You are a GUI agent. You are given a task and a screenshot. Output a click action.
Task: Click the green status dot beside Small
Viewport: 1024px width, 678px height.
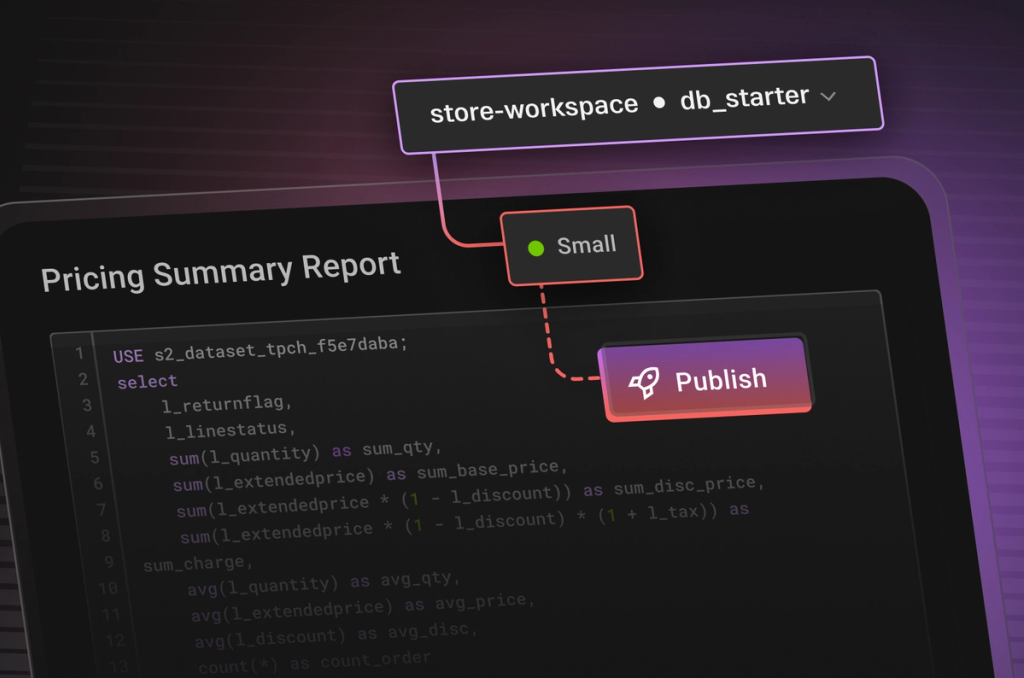[x=536, y=248]
